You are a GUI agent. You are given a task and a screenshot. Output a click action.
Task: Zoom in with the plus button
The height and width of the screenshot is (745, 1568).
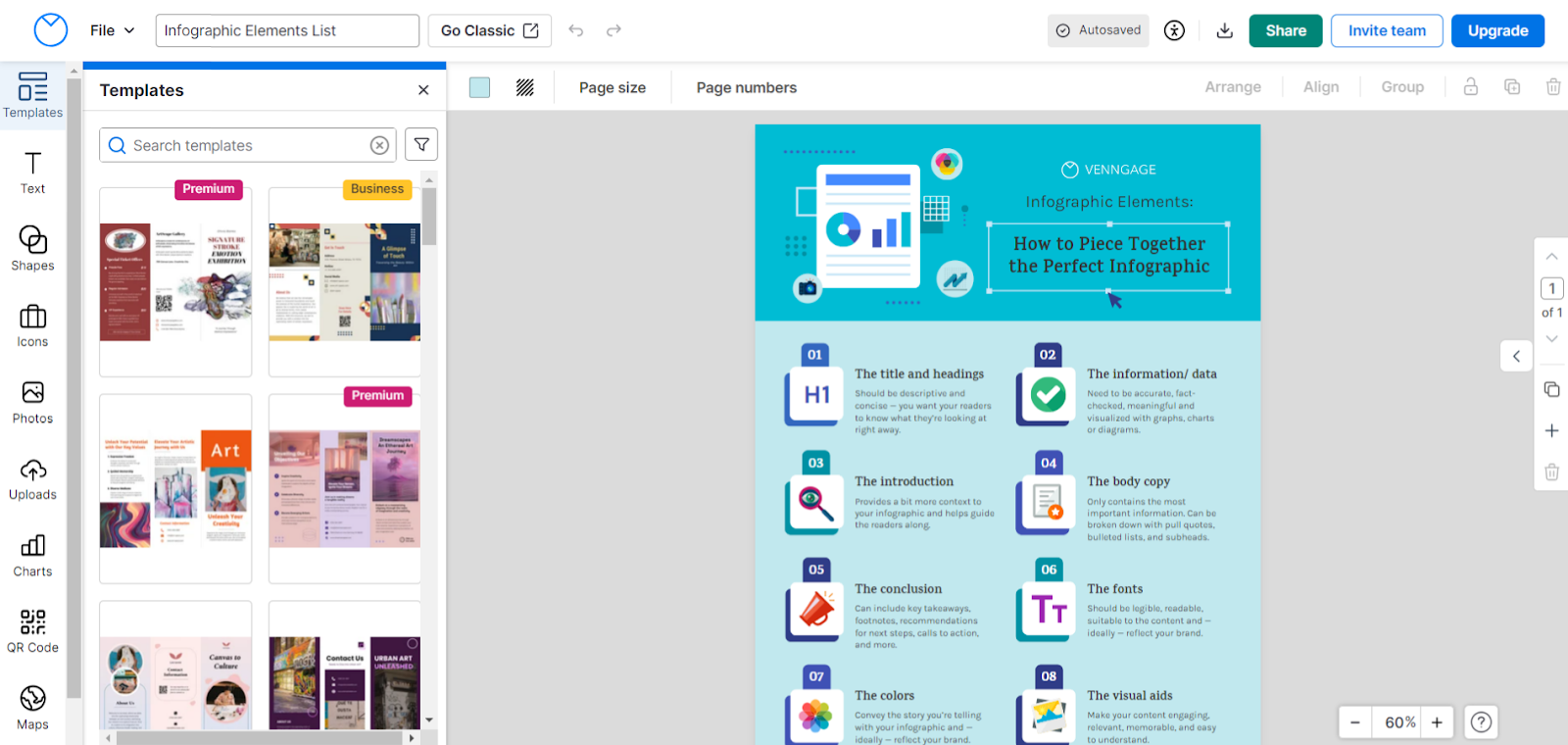click(1437, 722)
